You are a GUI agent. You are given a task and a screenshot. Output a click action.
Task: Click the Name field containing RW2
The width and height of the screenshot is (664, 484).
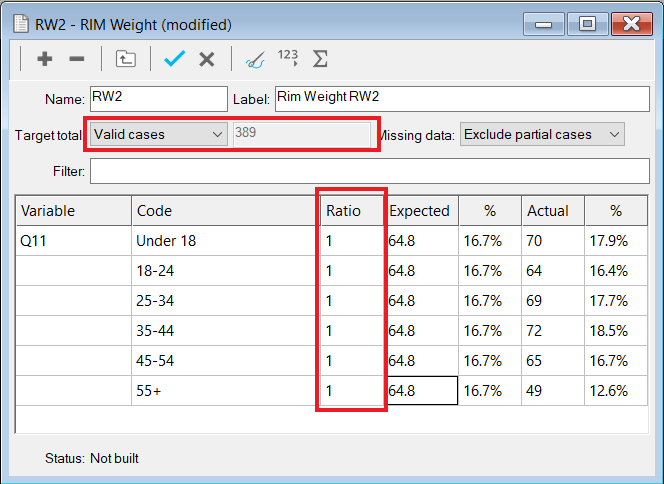pos(159,99)
